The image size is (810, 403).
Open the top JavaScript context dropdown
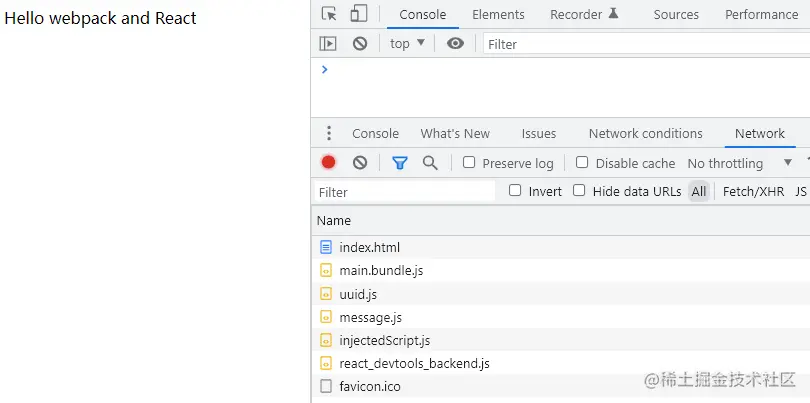point(407,43)
